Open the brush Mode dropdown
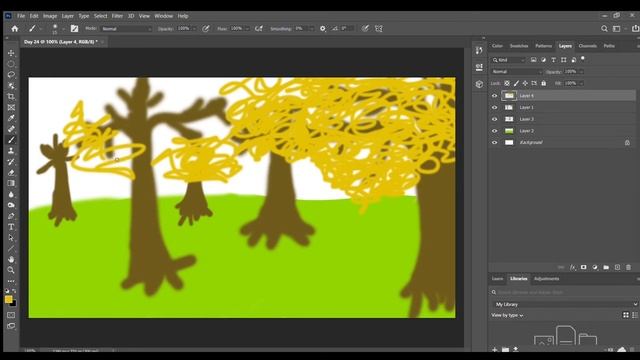Image resolution: width=640 pixels, height=360 pixels. [127, 29]
